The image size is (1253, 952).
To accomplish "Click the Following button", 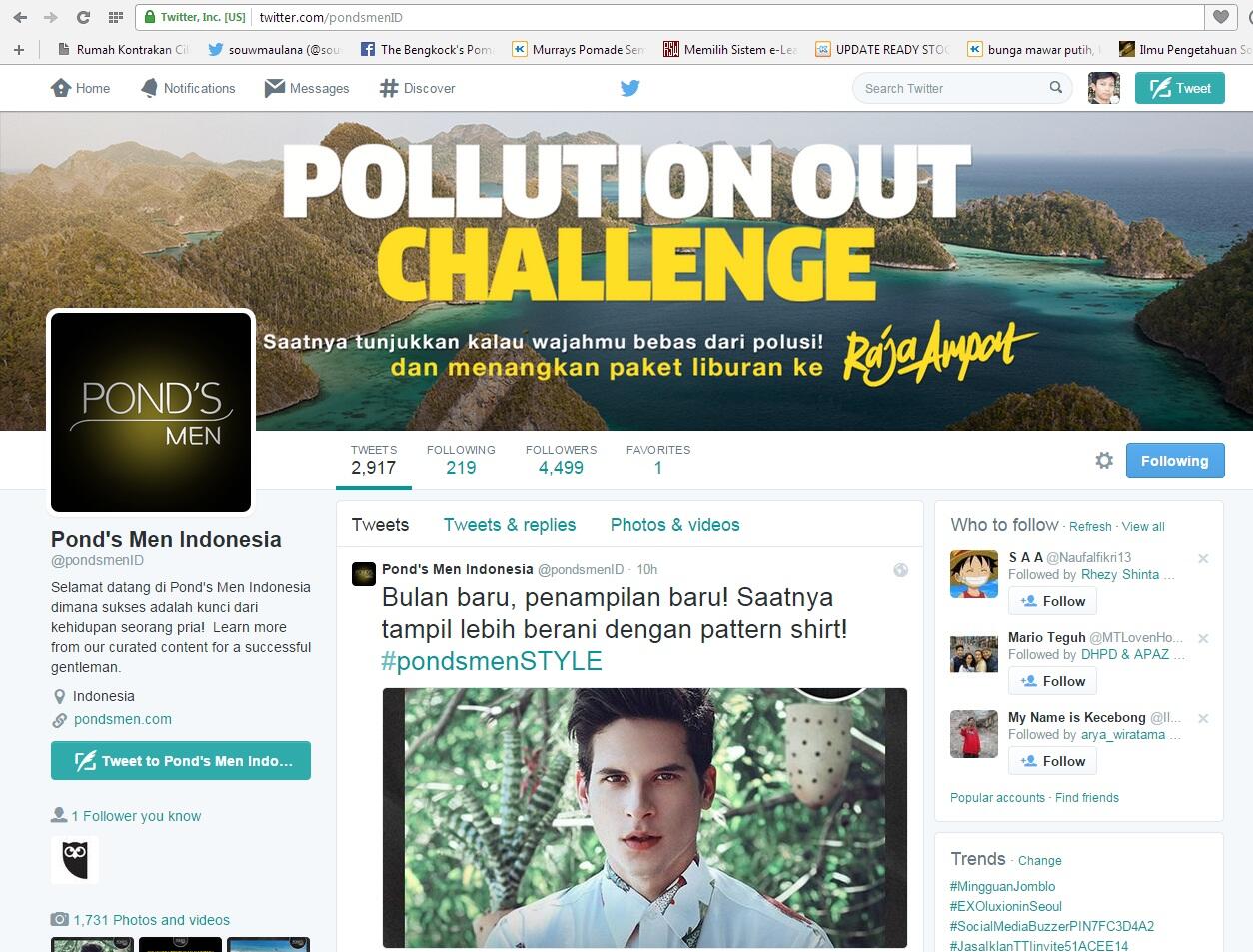I will point(1174,461).
